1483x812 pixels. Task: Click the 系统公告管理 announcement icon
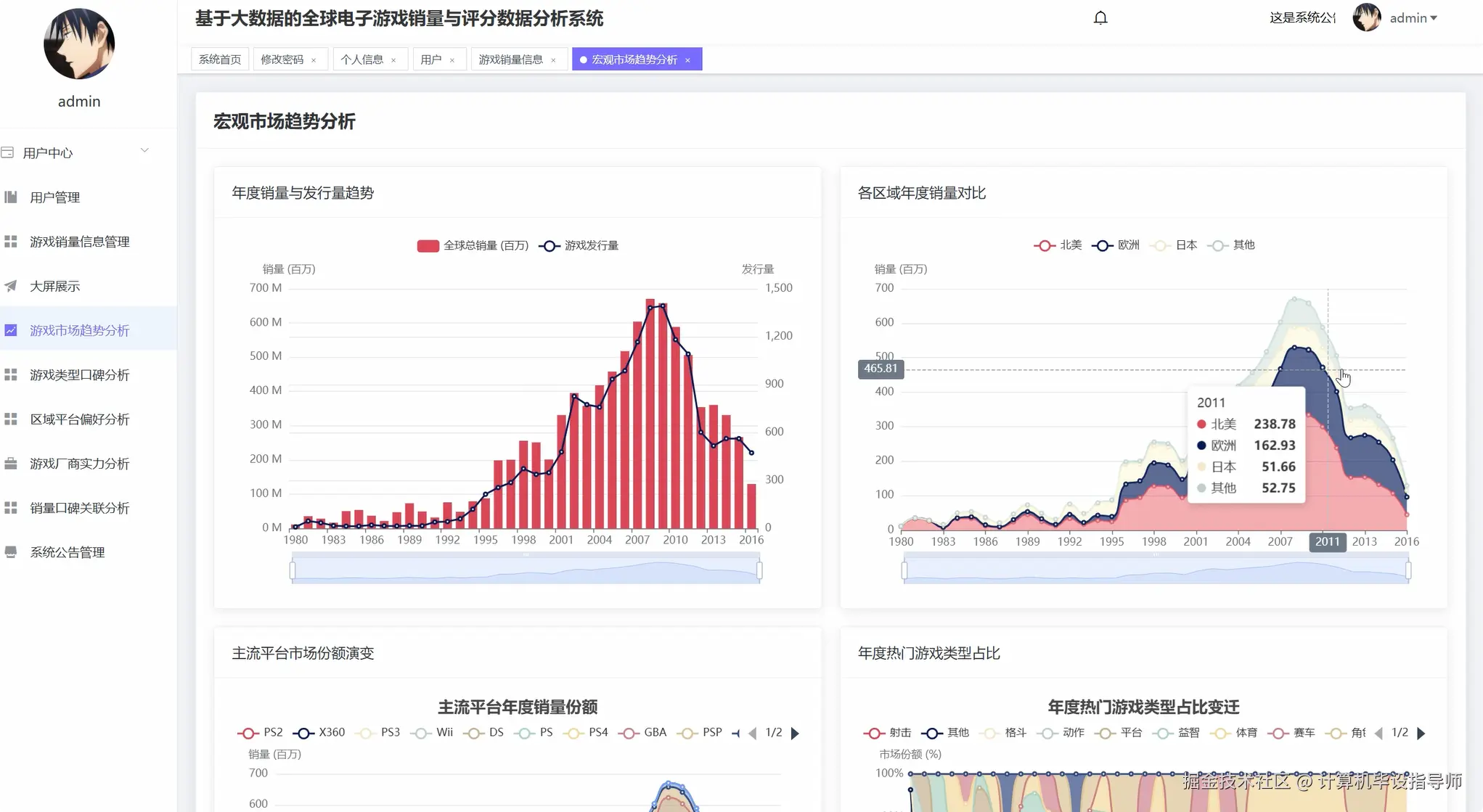11,552
